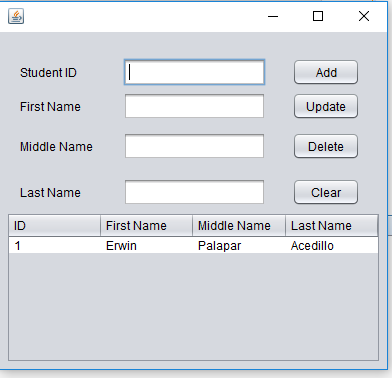Click the Java icon in title bar
392x378 pixels.
click(16, 16)
